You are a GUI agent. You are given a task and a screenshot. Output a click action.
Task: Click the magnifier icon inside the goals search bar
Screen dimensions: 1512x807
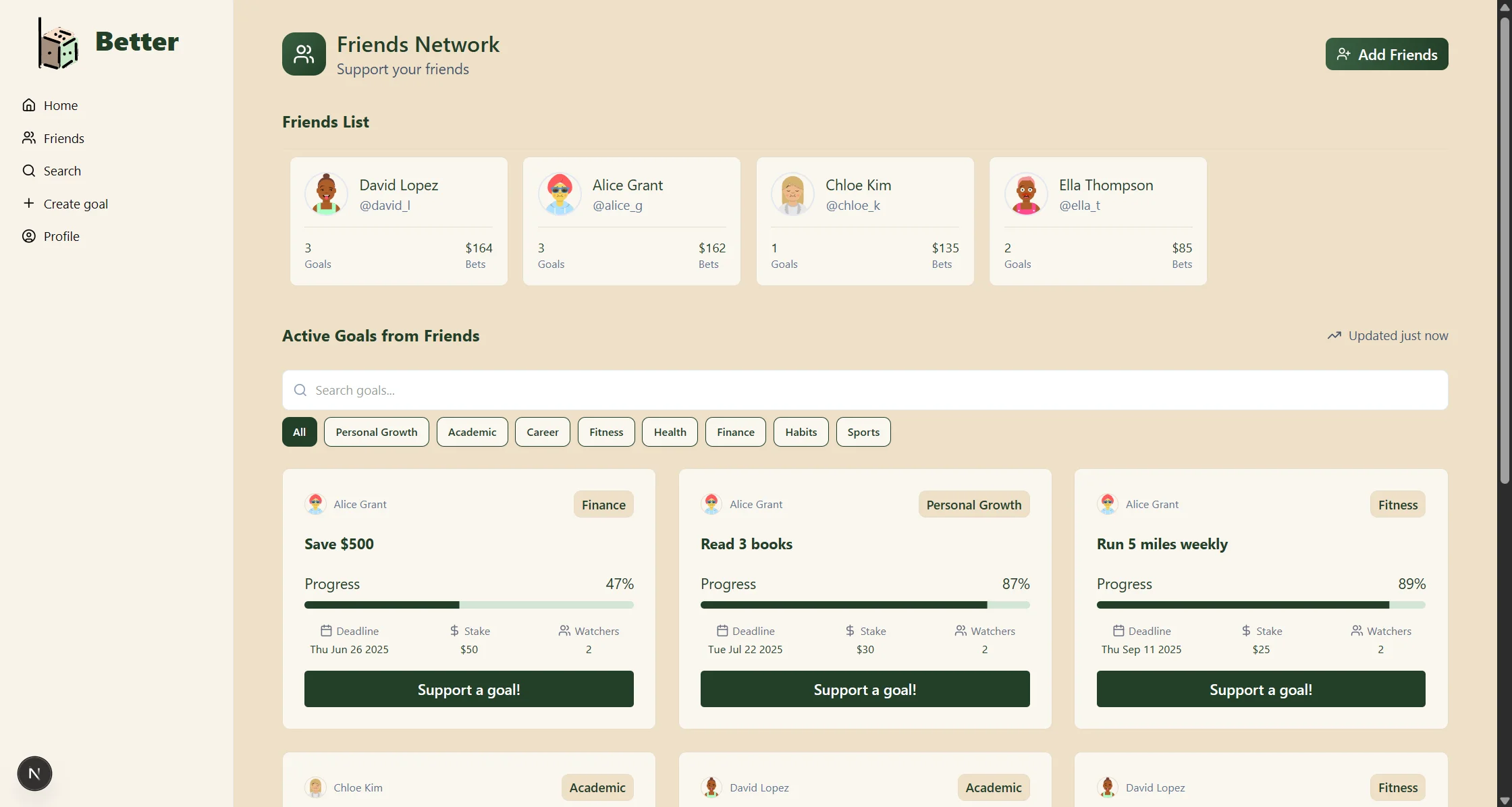300,390
